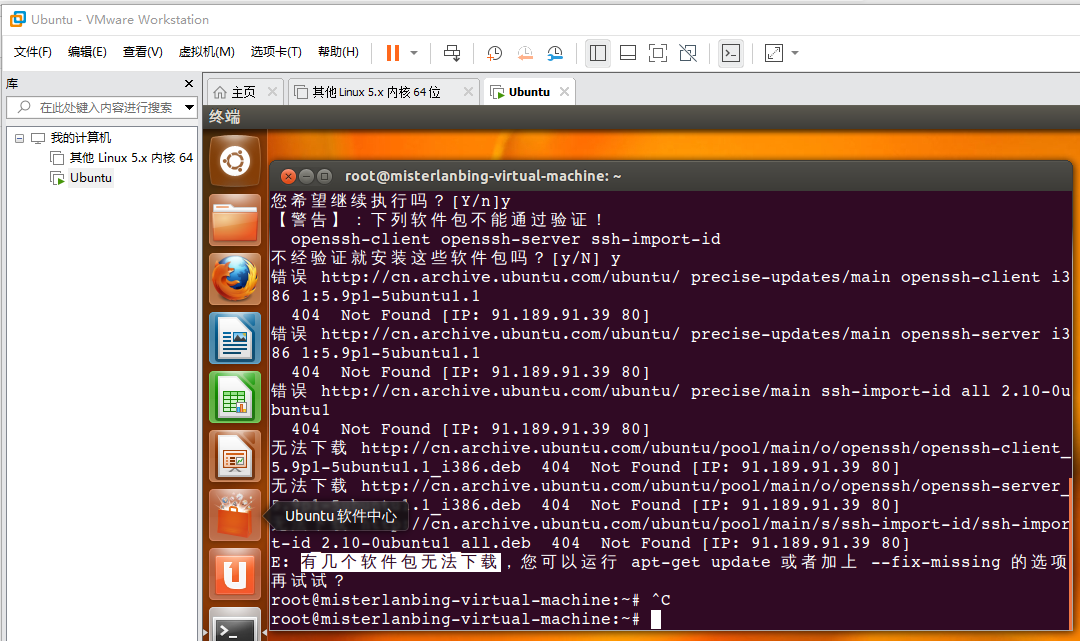The height and width of the screenshot is (641, 1080).
Task: Open the library search options dropdown
Action: pyautogui.click(x=189, y=107)
